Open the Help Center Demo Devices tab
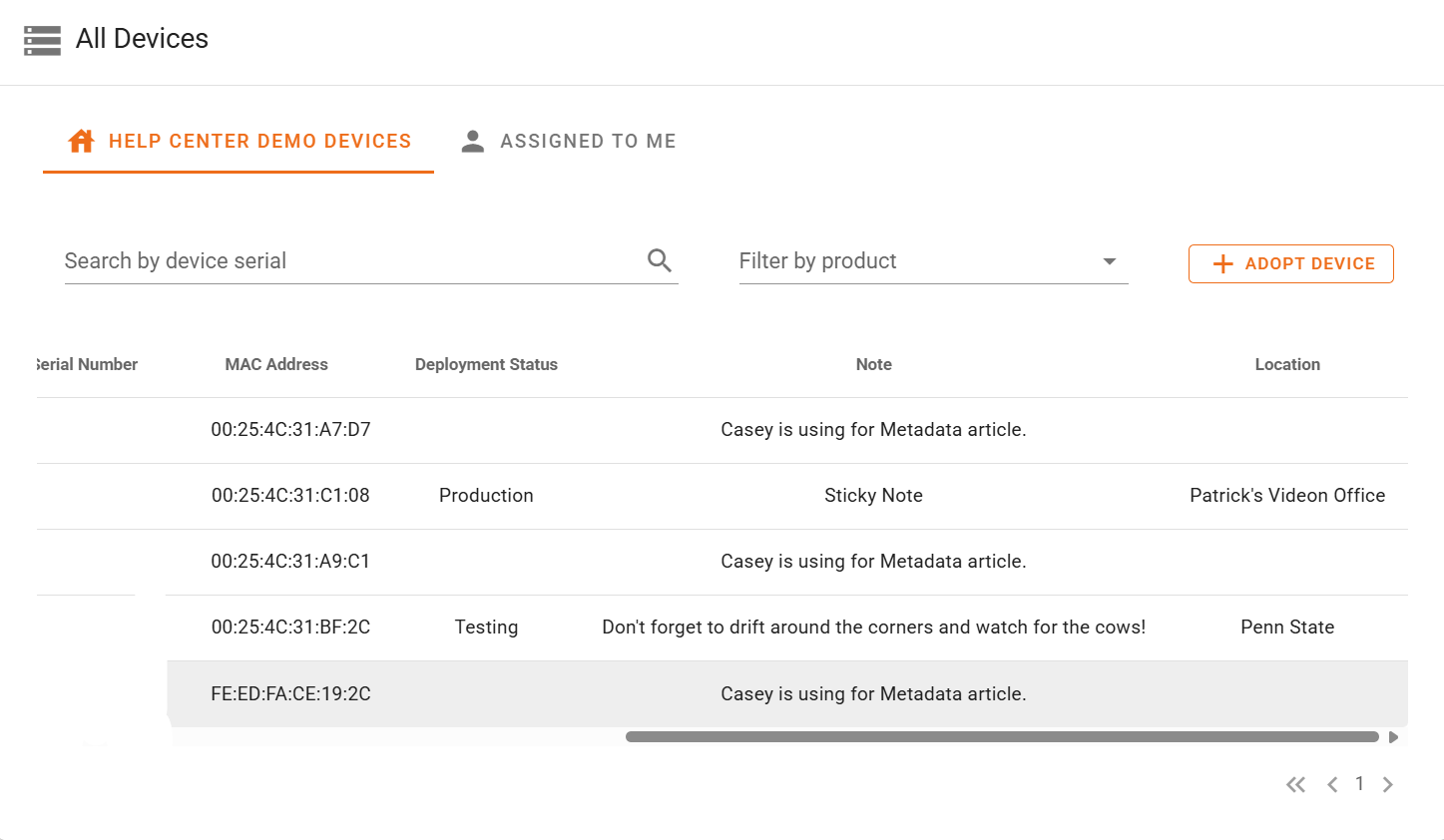This screenshot has height=840, width=1444. click(x=239, y=141)
